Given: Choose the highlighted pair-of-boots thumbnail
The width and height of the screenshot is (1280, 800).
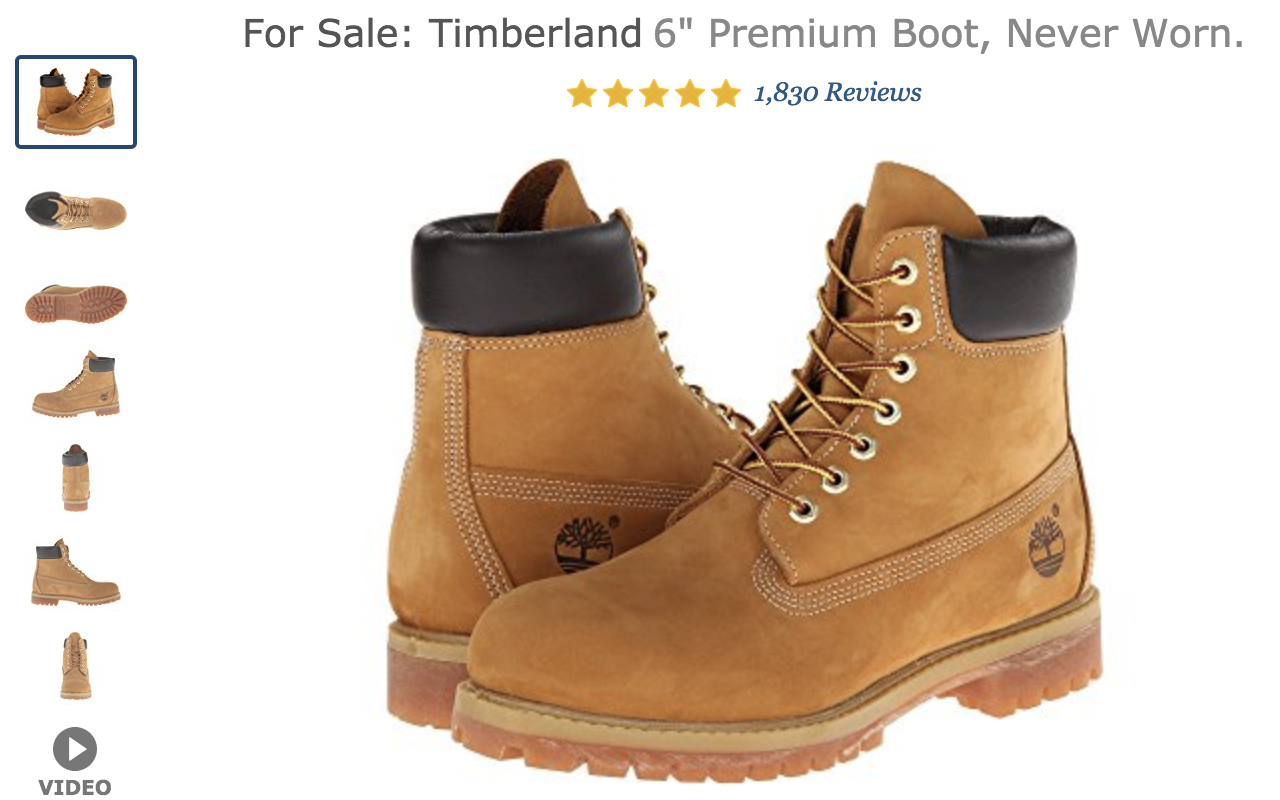Looking at the screenshot, I should coord(76,102).
